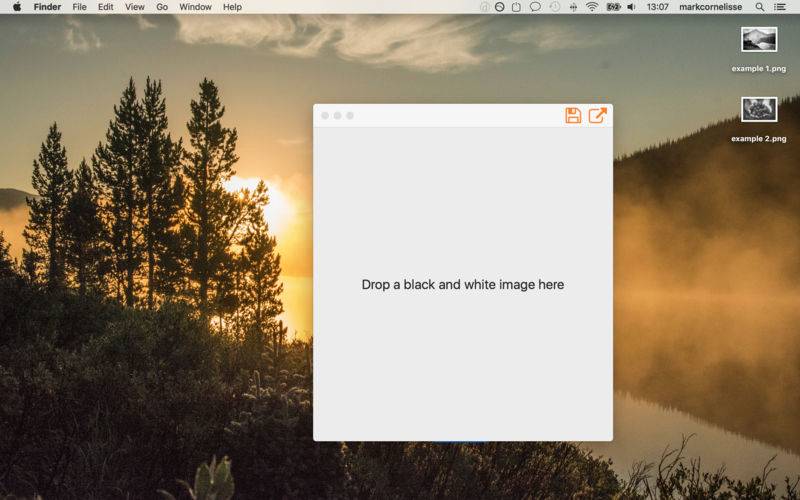Open the Edit menu
The height and width of the screenshot is (500, 800).
pos(106,7)
